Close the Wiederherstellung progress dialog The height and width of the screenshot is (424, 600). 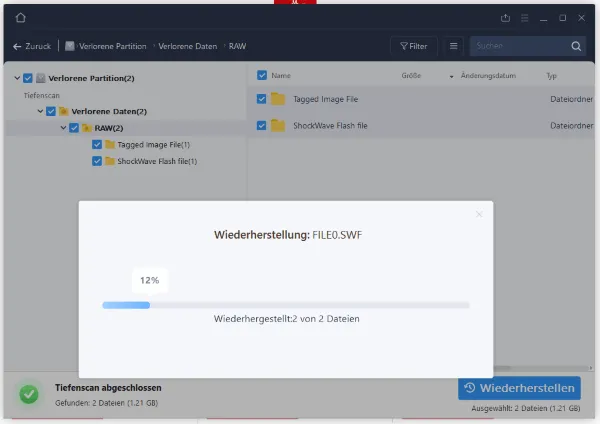479,214
